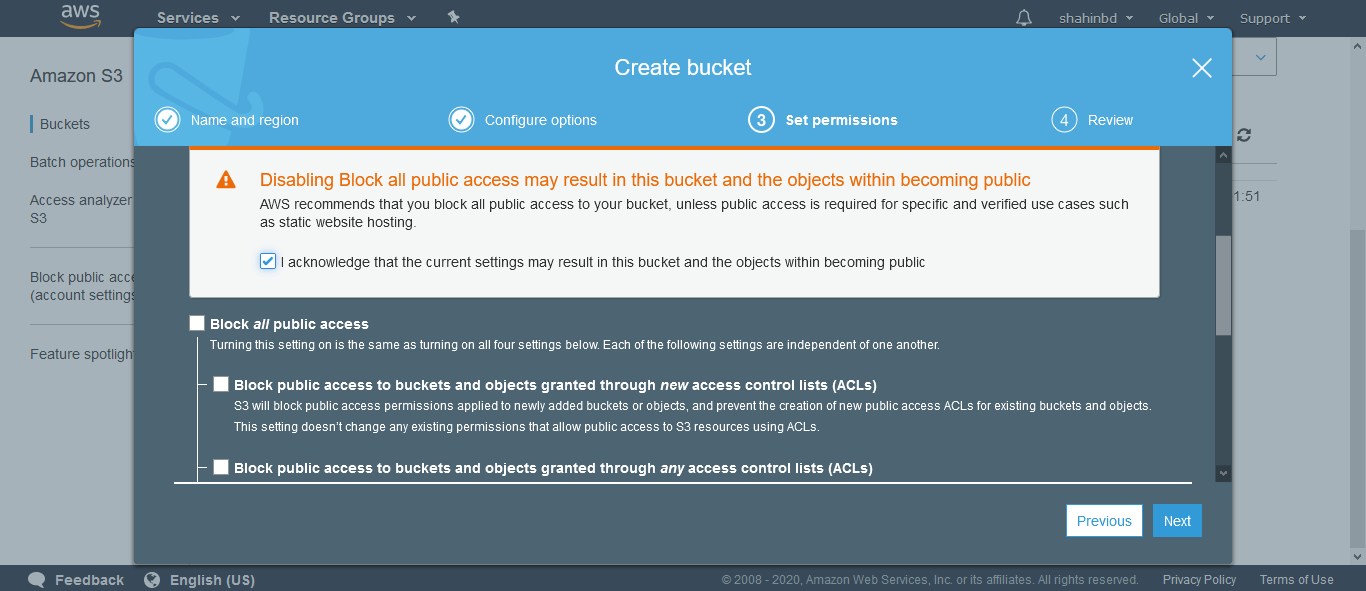Image resolution: width=1366 pixels, height=591 pixels.
Task: Click the dialog scrollbar down arrow
Action: 1223,472
